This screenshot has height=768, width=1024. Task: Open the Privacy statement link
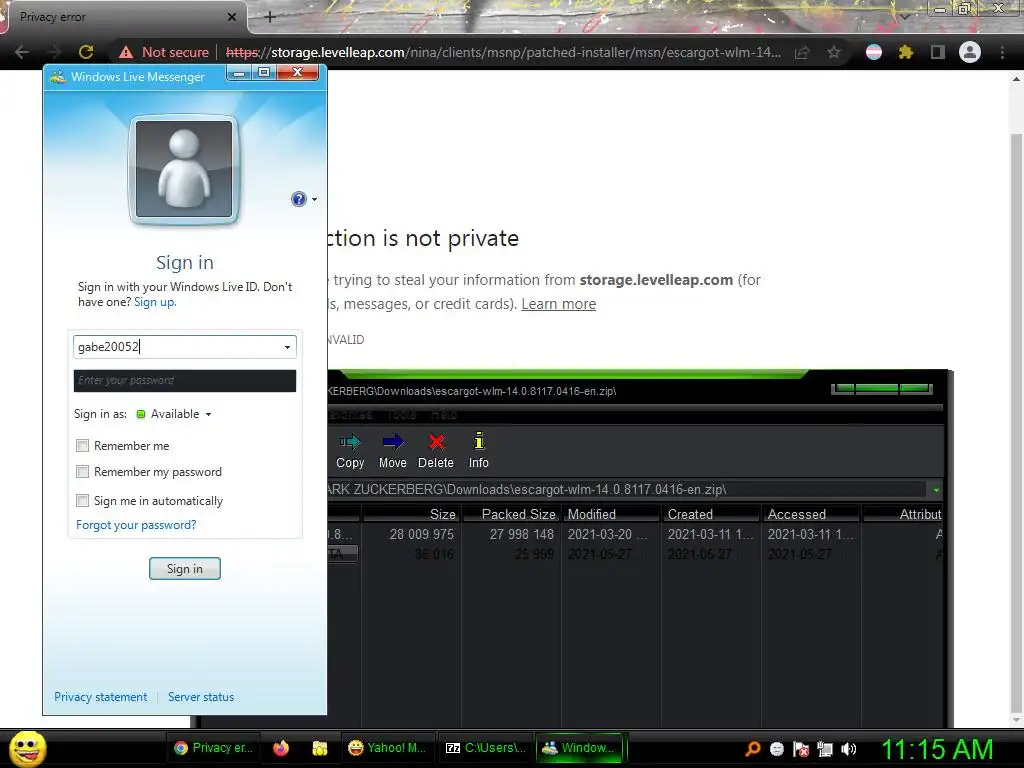coord(101,697)
